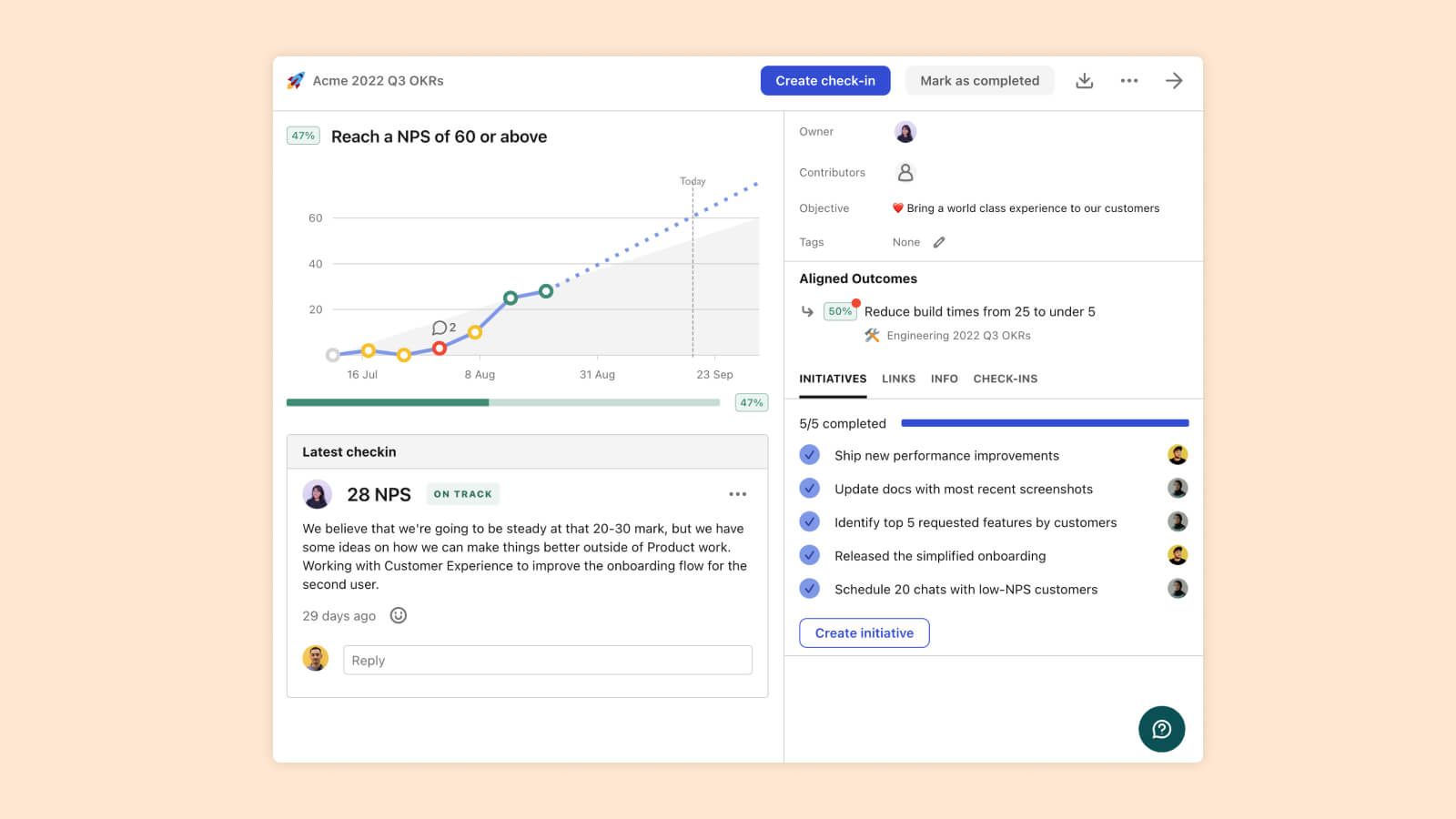Uncheck Identify top 5 requested features by customers
The width and height of the screenshot is (1456, 819).
click(x=809, y=522)
